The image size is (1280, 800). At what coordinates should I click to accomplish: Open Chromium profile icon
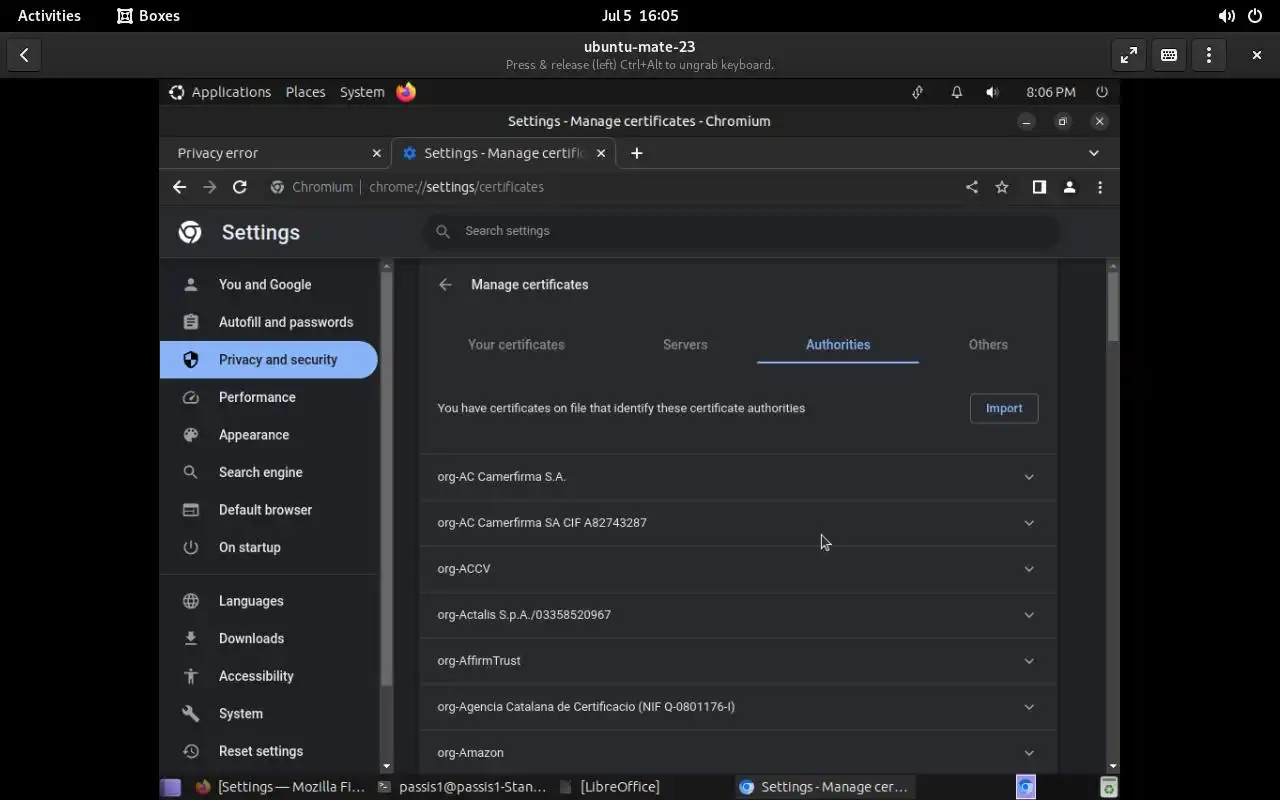pos(1069,187)
